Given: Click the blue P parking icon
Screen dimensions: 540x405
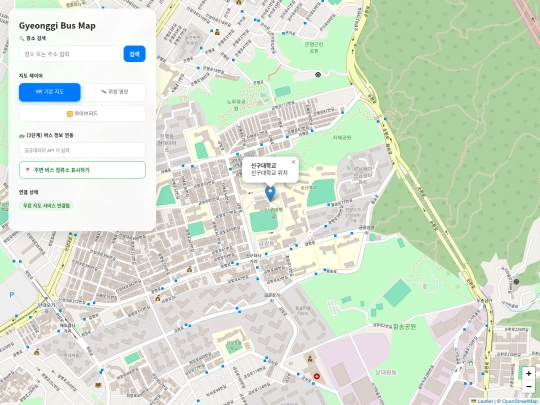Looking at the screenshot, I should (12, 295).
